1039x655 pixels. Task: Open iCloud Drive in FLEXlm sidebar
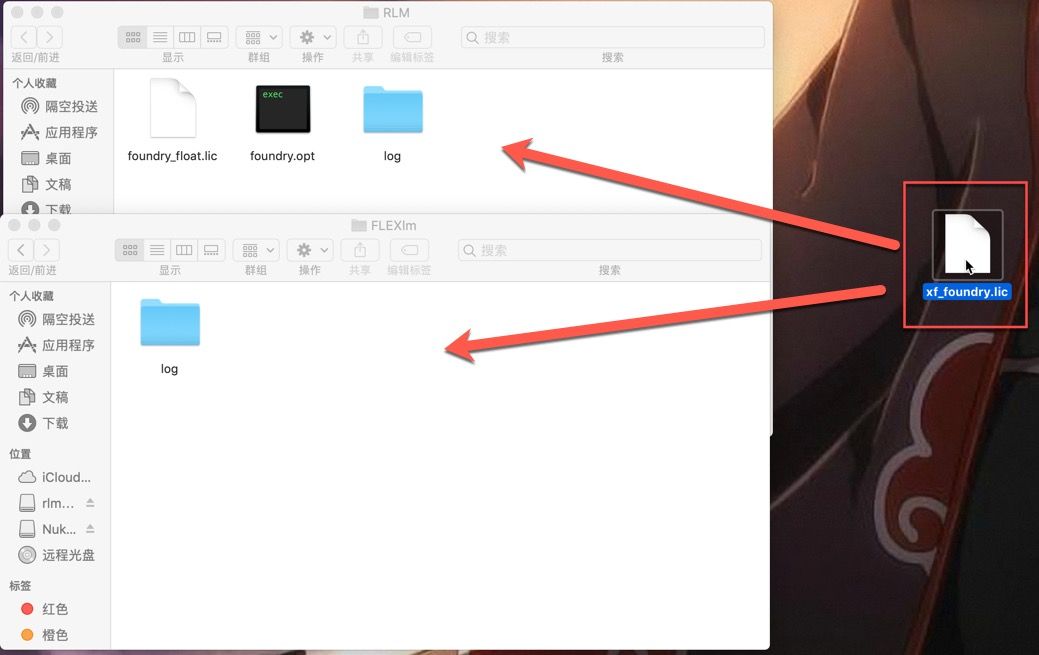pos(54,477)
